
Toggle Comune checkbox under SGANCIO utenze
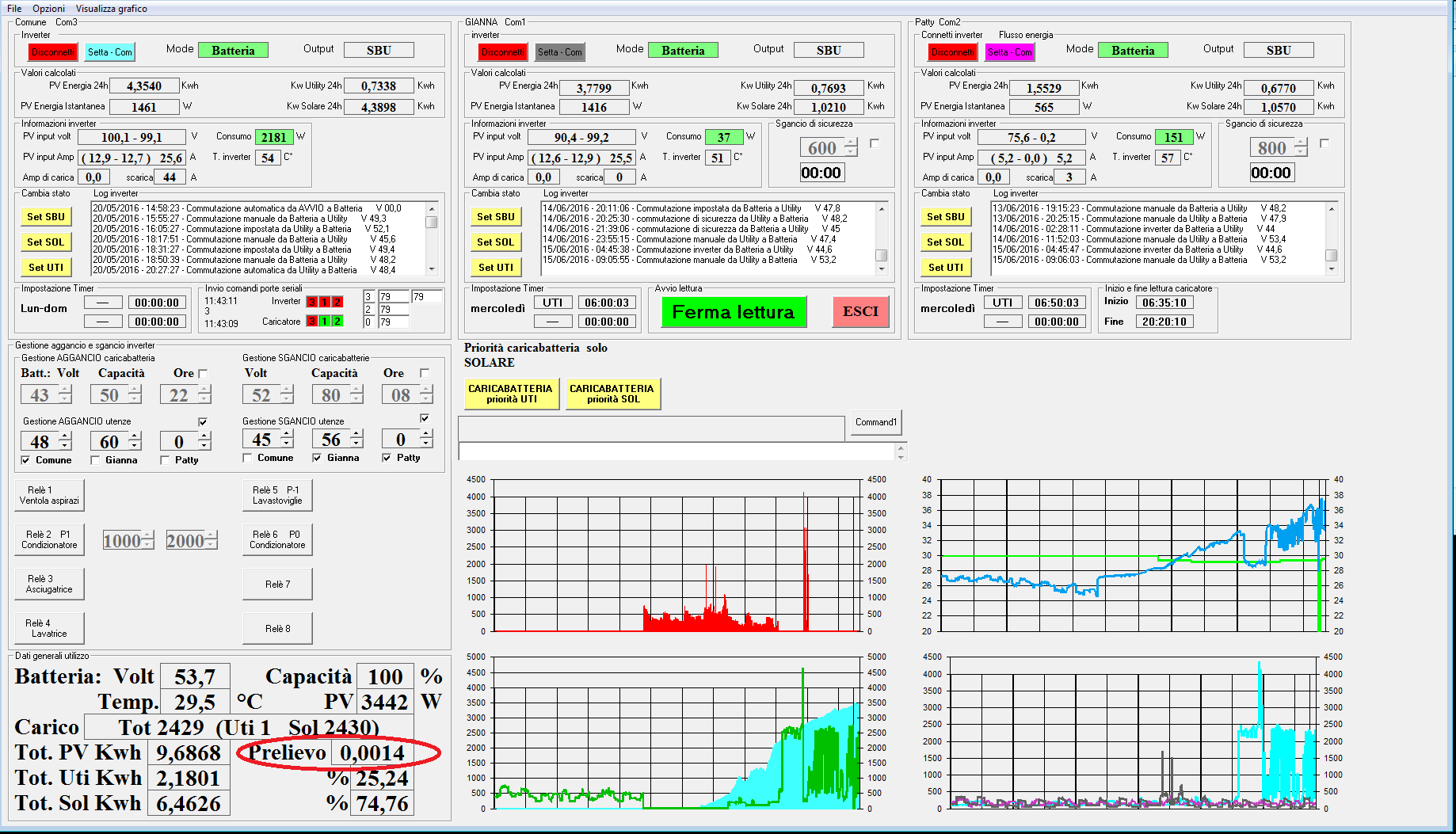point(247,458)
